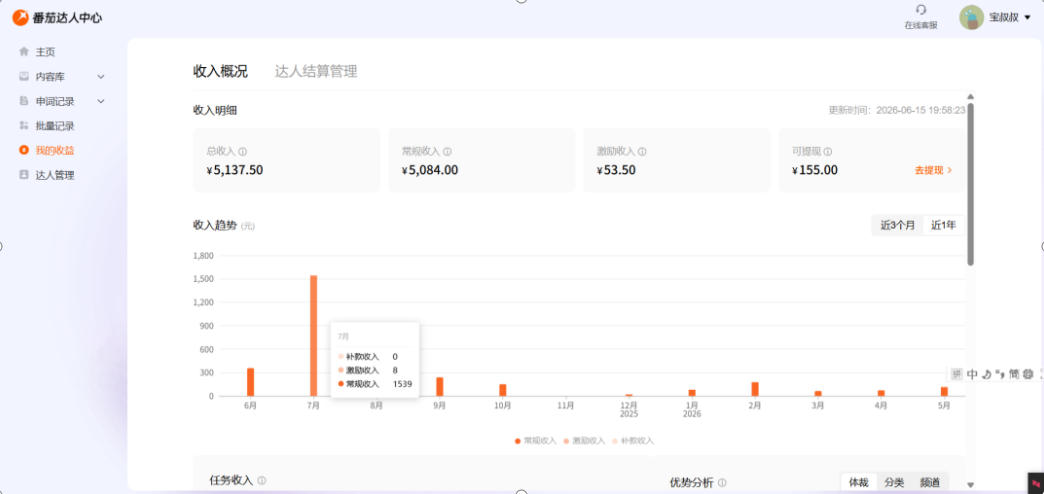
Task: Open the 宝叔叔 account dropdown arrow
Action: coord(1027,18)
